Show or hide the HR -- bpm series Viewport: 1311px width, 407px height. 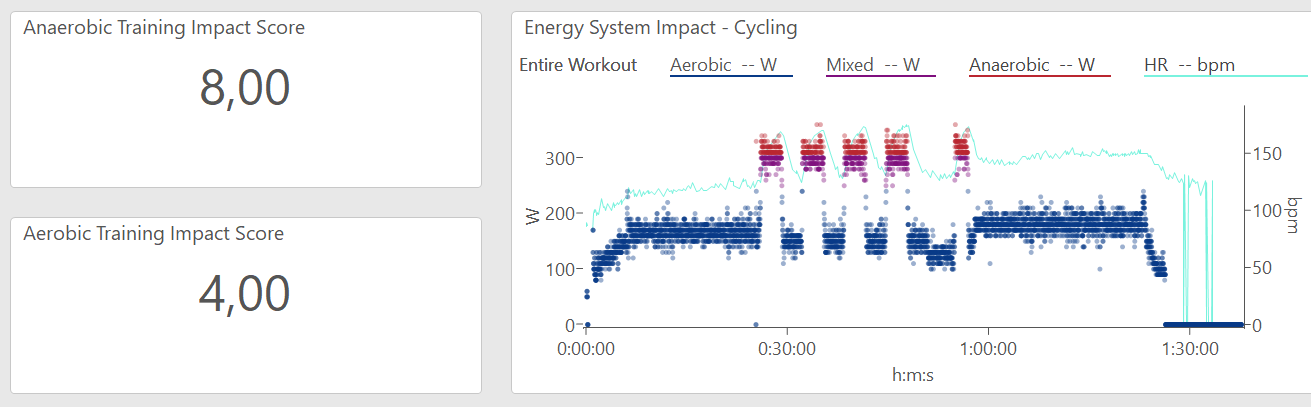[x=1189, y=65]
